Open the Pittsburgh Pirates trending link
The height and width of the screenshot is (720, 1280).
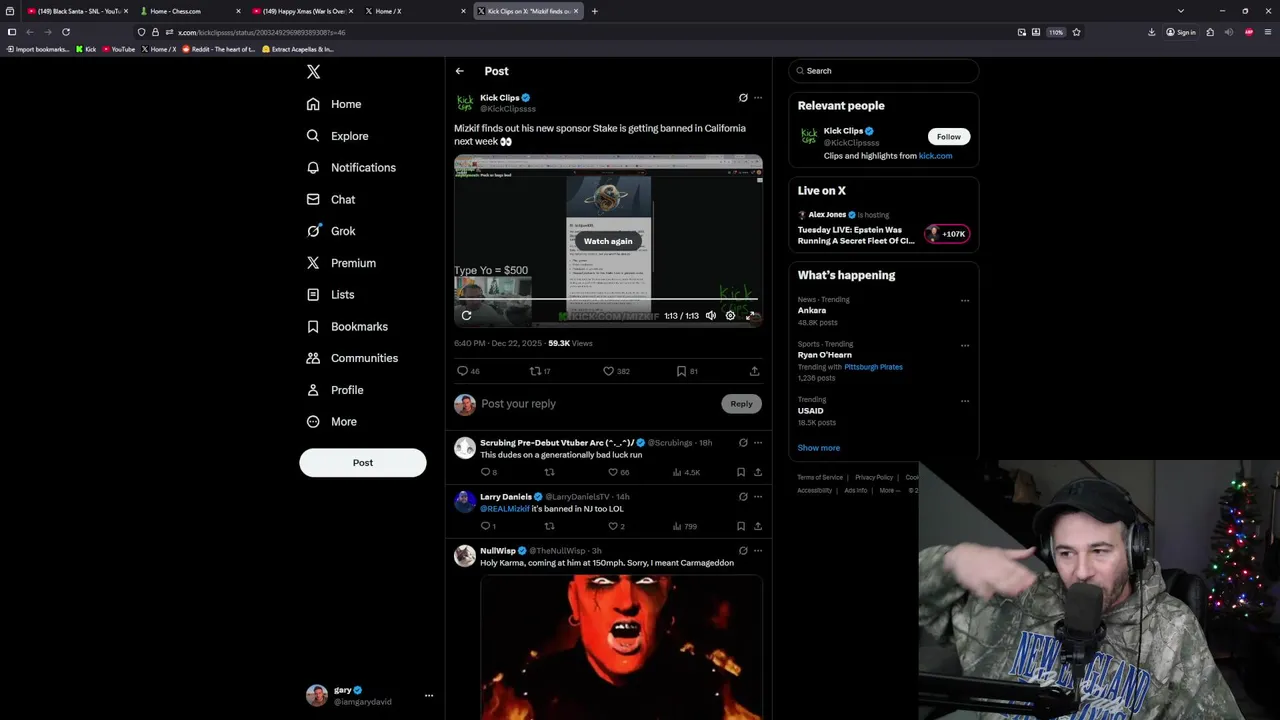(x=873, y=367)
